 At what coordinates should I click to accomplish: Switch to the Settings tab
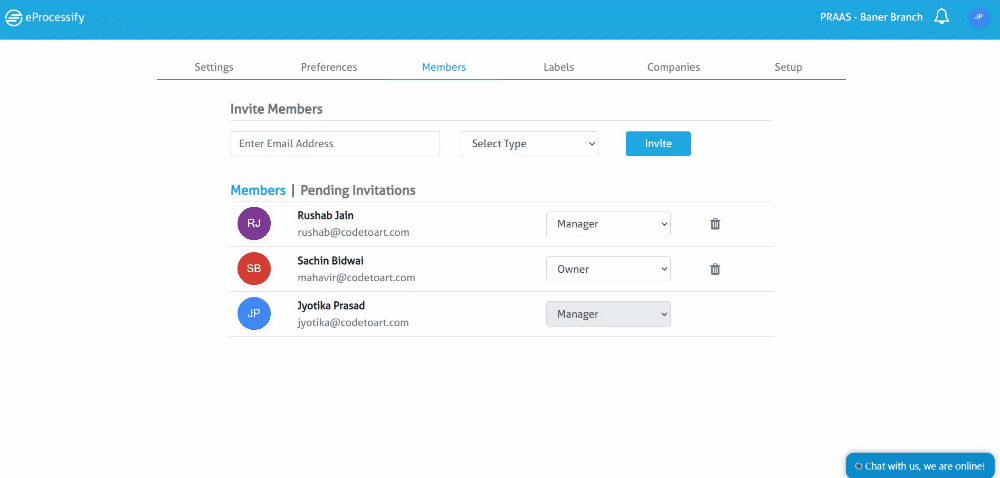point(214,67)
